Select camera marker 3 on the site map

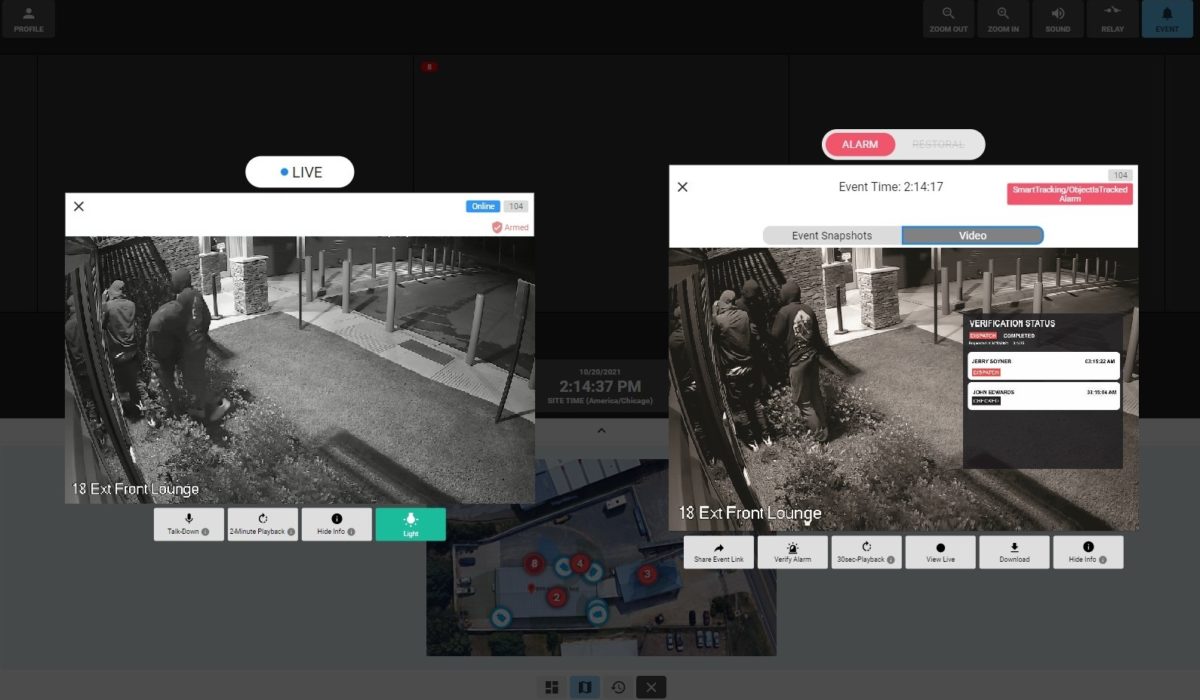point(647,573)
